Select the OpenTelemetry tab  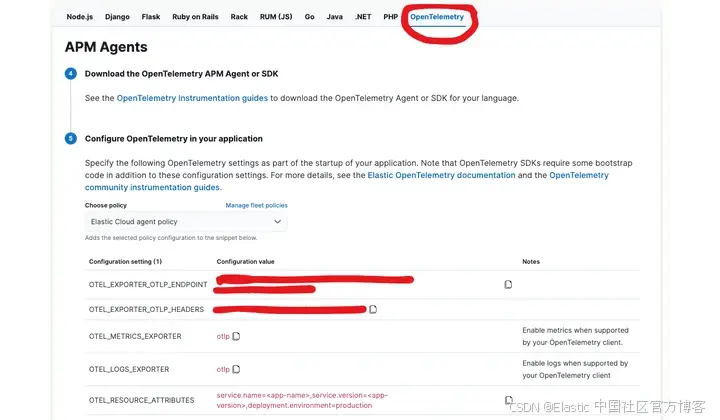[x=437, y=17]
